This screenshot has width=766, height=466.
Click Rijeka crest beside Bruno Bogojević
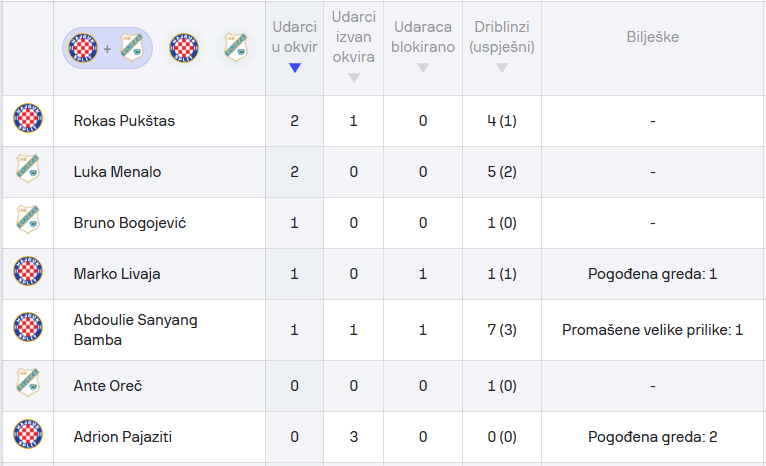[28, 219]
